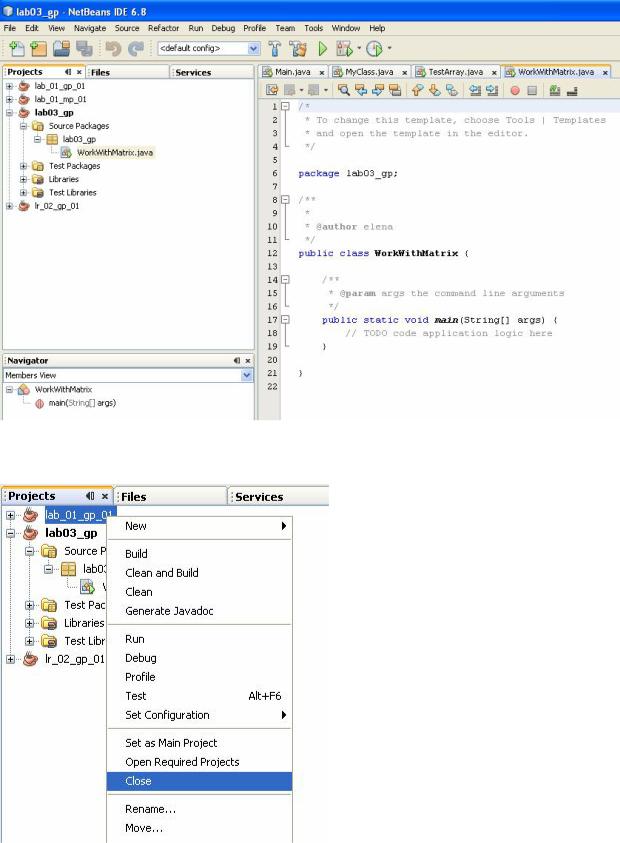Open the Members View dropdown in Navigator
This screenshot has width=620, height=843.
pos(247,375)
